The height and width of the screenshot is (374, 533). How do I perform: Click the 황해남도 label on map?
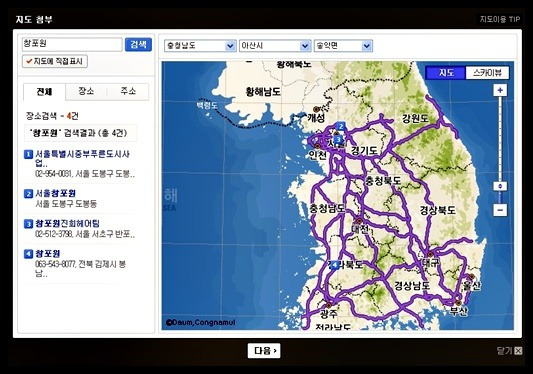[263, 91]
